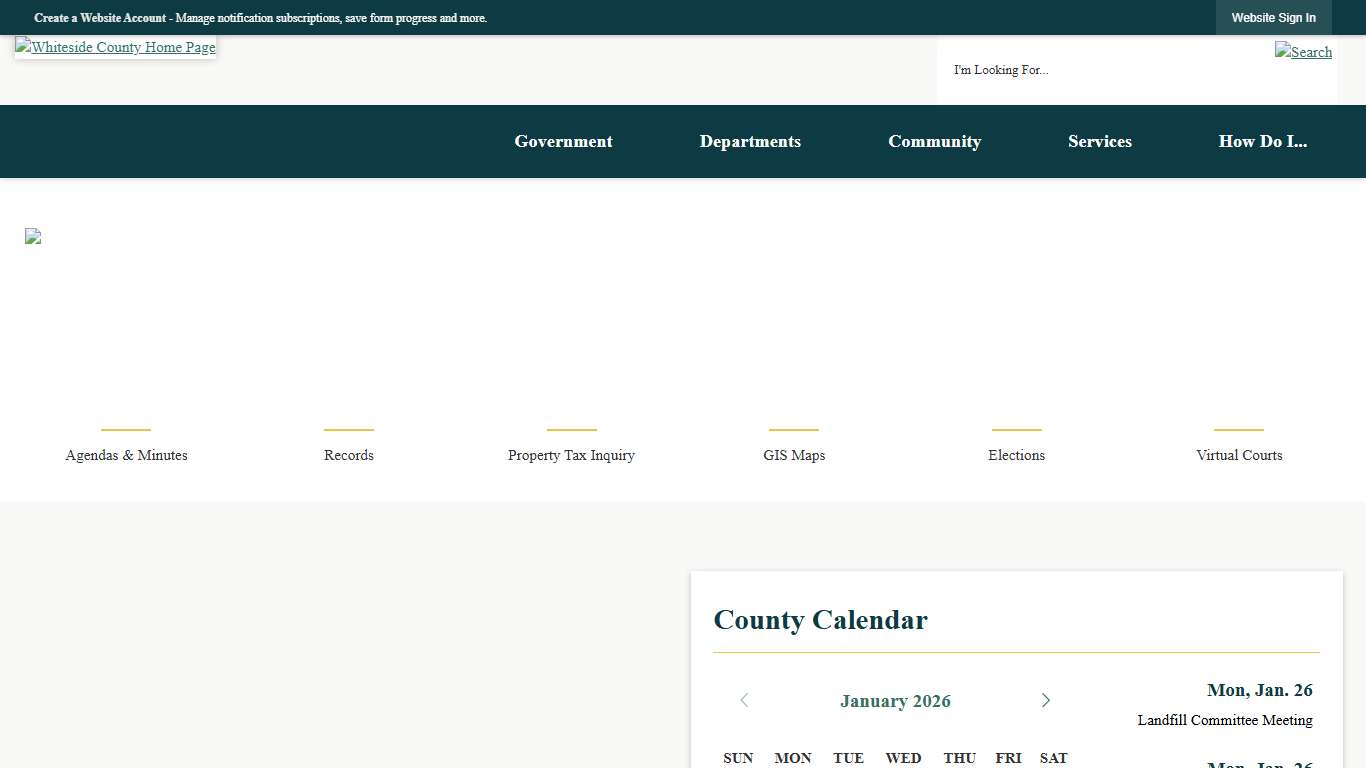1366x768 pixels.
Task: Open the Services menu
Action: click(1100, 141)
